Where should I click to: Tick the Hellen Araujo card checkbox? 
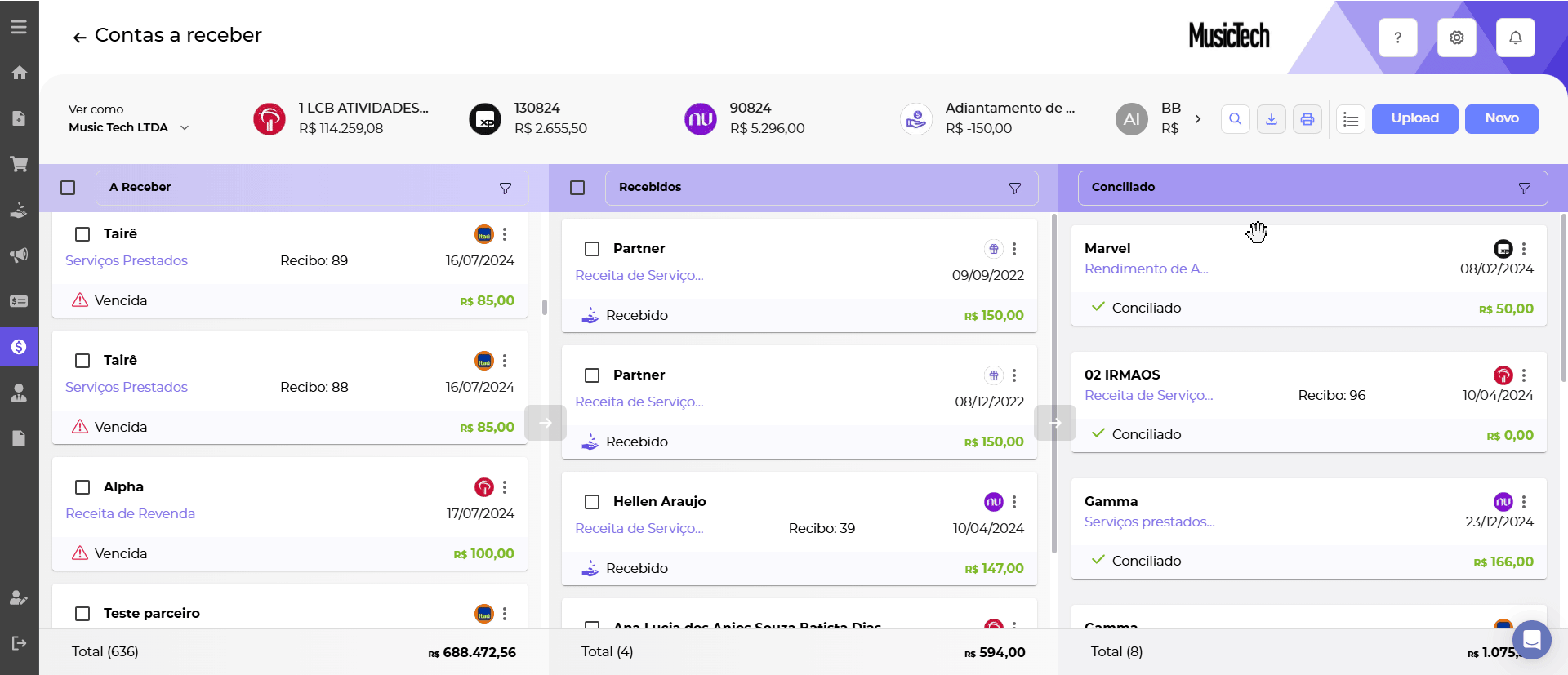point(592,502)
